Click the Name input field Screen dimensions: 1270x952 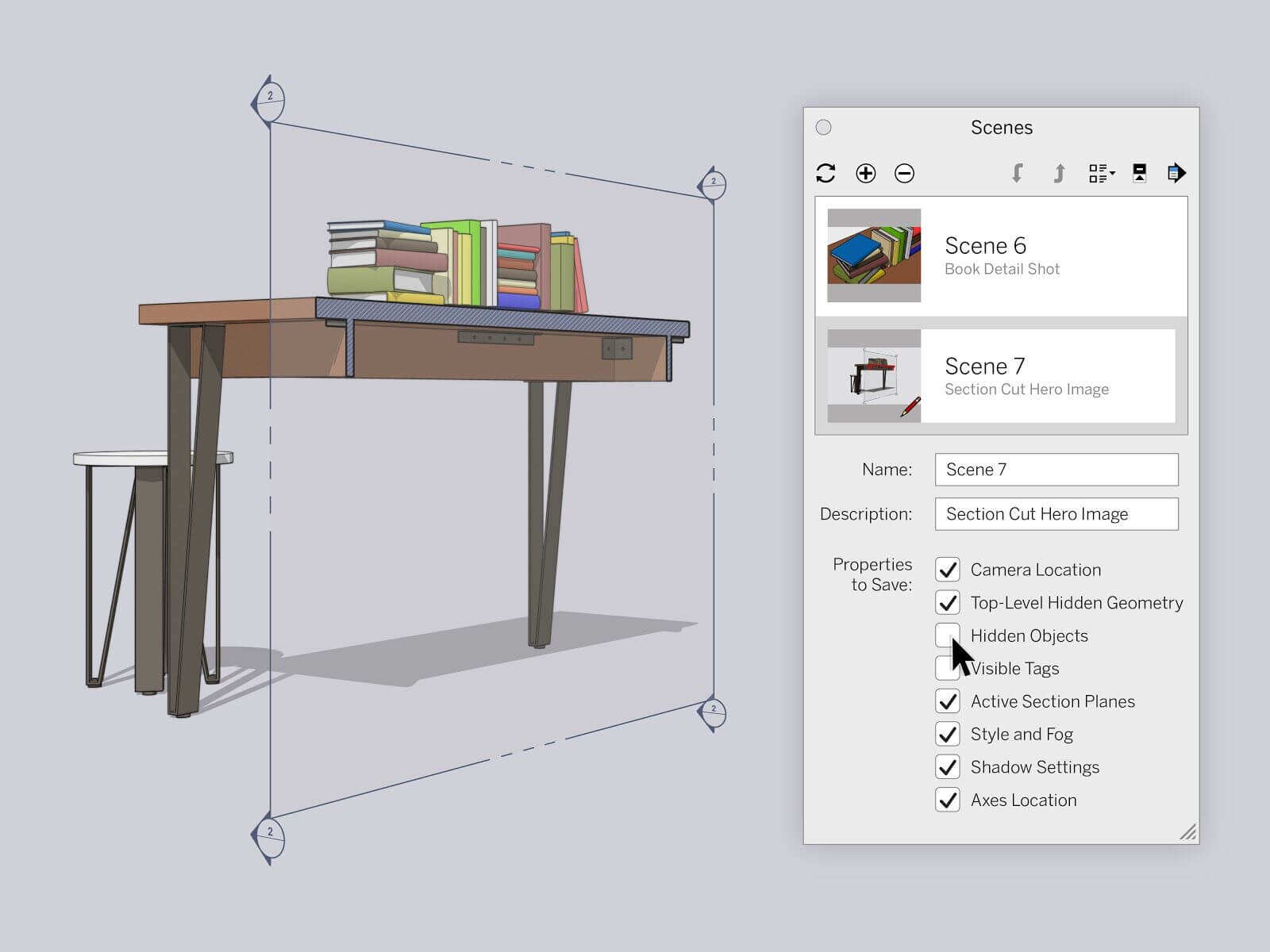pos(1056,470)
